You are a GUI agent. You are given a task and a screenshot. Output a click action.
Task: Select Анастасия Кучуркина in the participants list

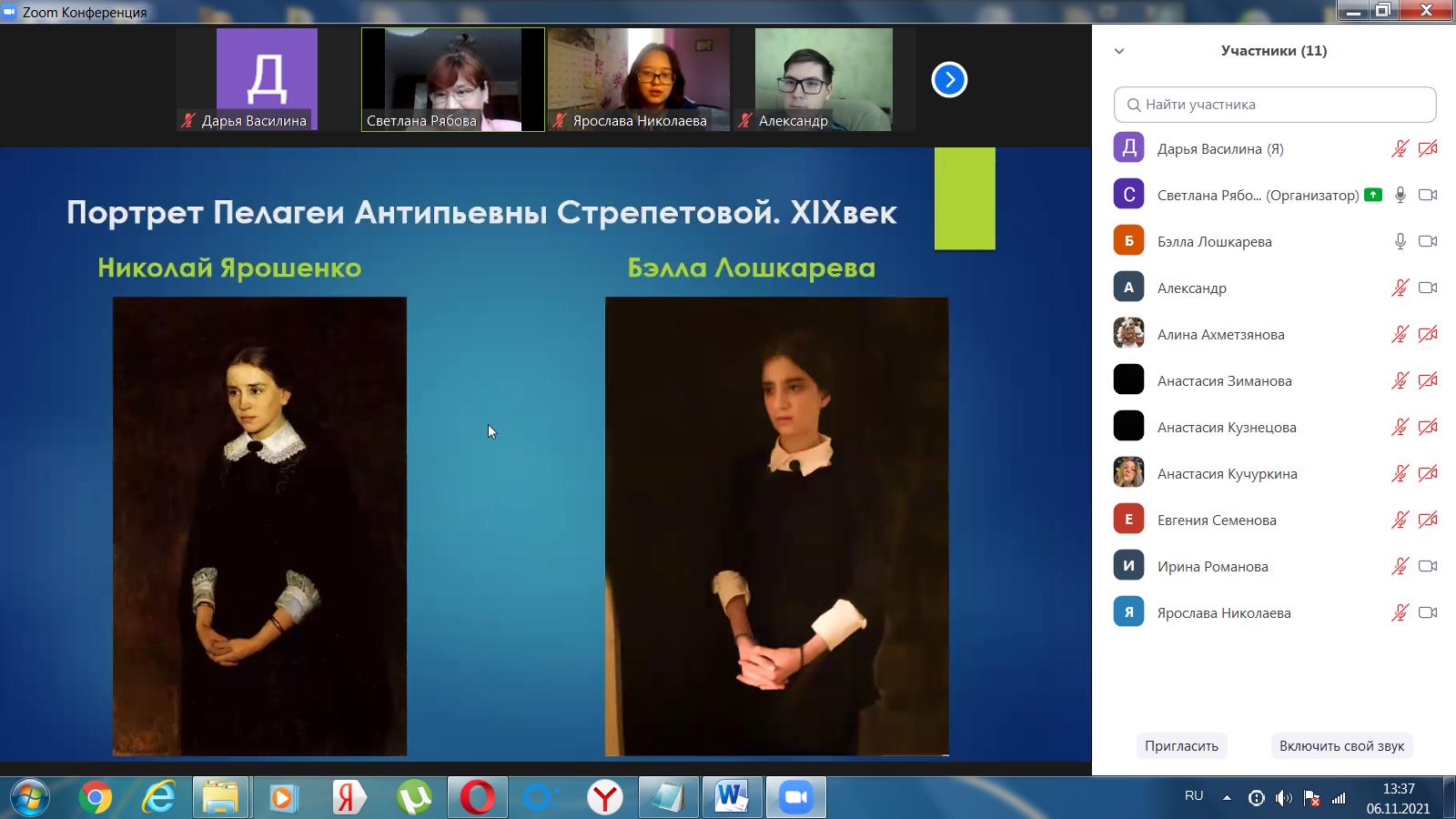tap(1227, 473)
